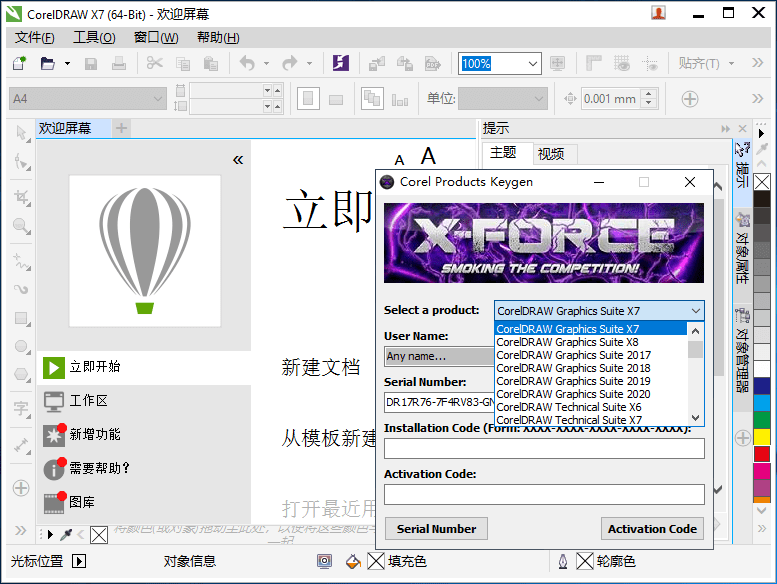
Task: Add new document tab with plus
Action: 121,129
